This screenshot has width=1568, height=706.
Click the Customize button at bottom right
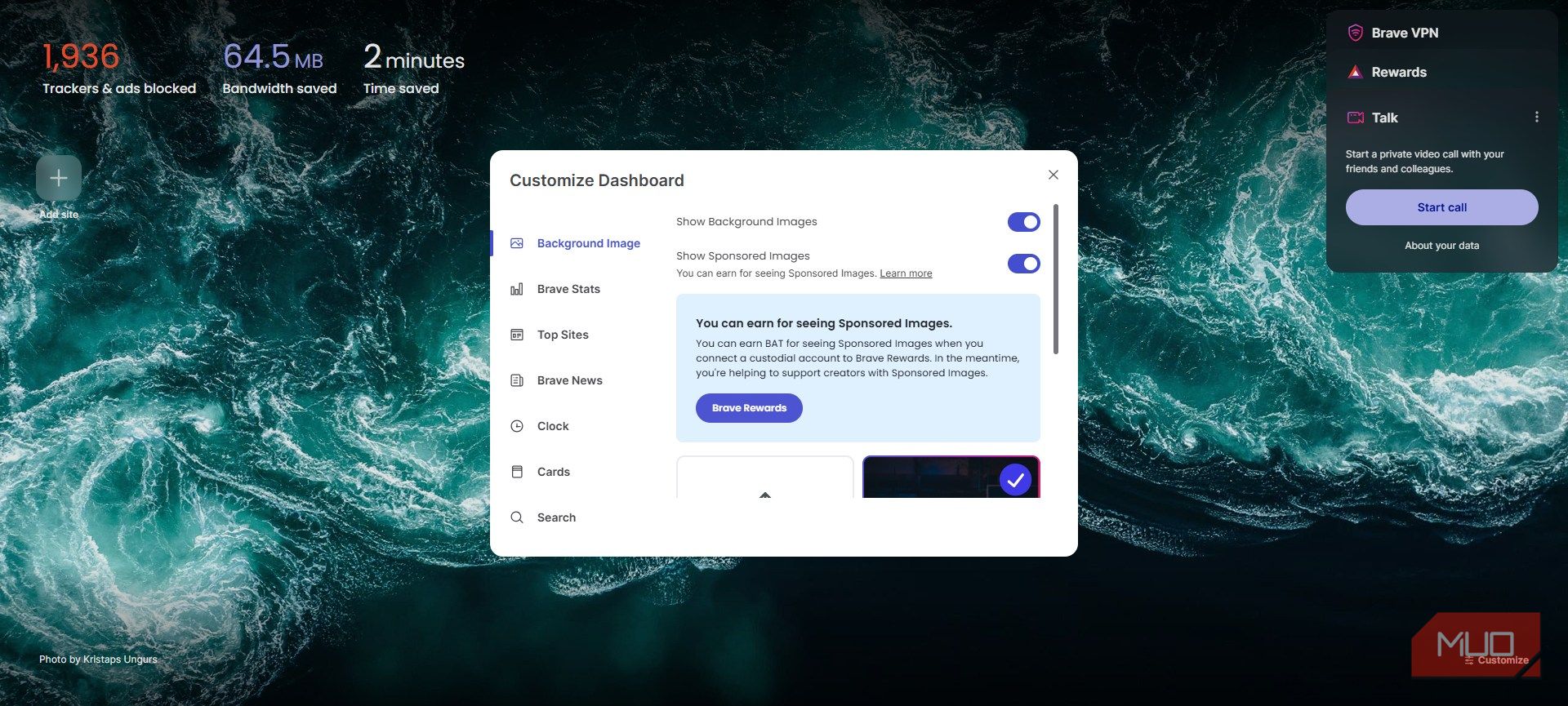tap(1496, 660)
